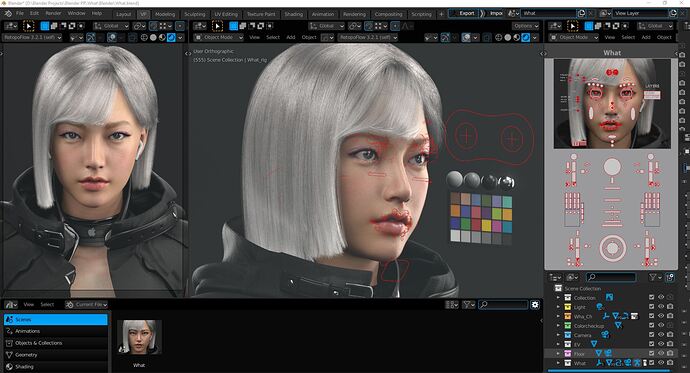The height and width of the screenshot is (373, 690).
Task: Click the light data icon on Light row
Action: [x=599, y=307]
